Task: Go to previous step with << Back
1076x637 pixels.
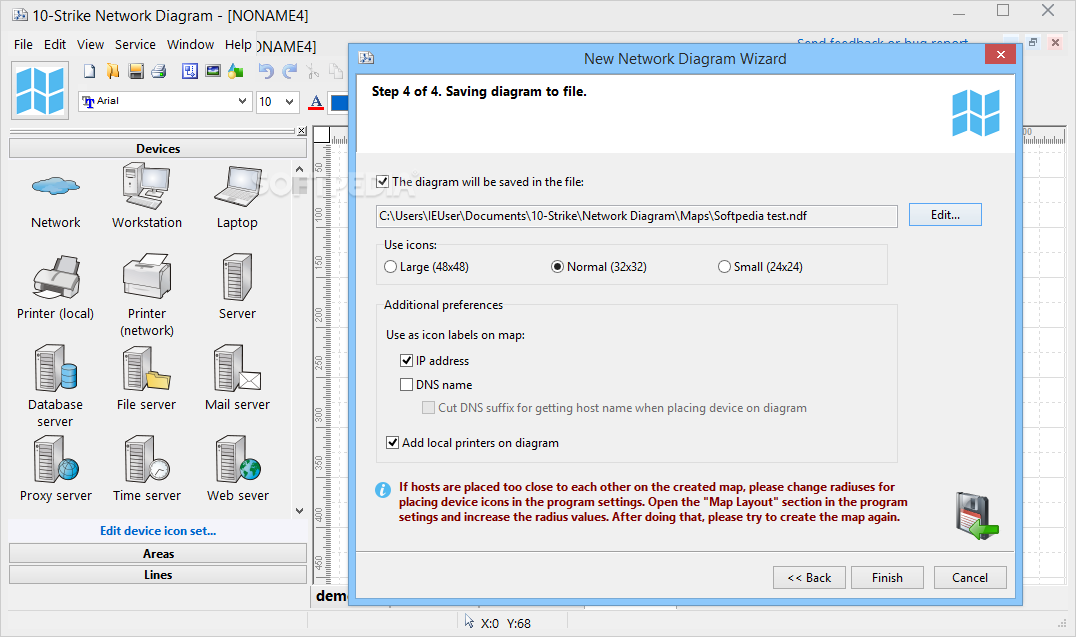Action: coord(809,578)
